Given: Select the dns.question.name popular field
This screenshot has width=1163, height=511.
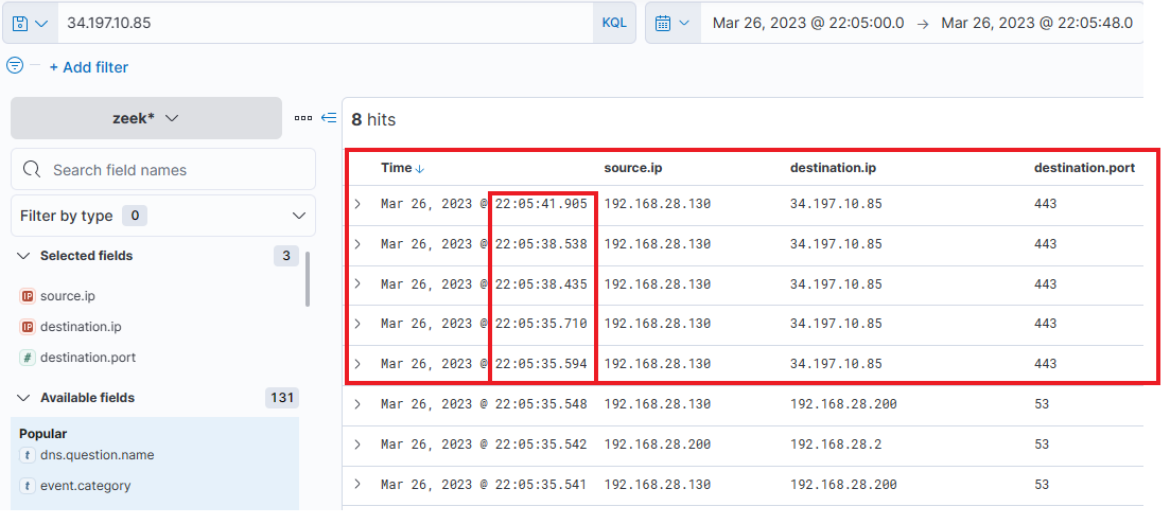Looking at the screenshot, I should [x=96, y=455].
